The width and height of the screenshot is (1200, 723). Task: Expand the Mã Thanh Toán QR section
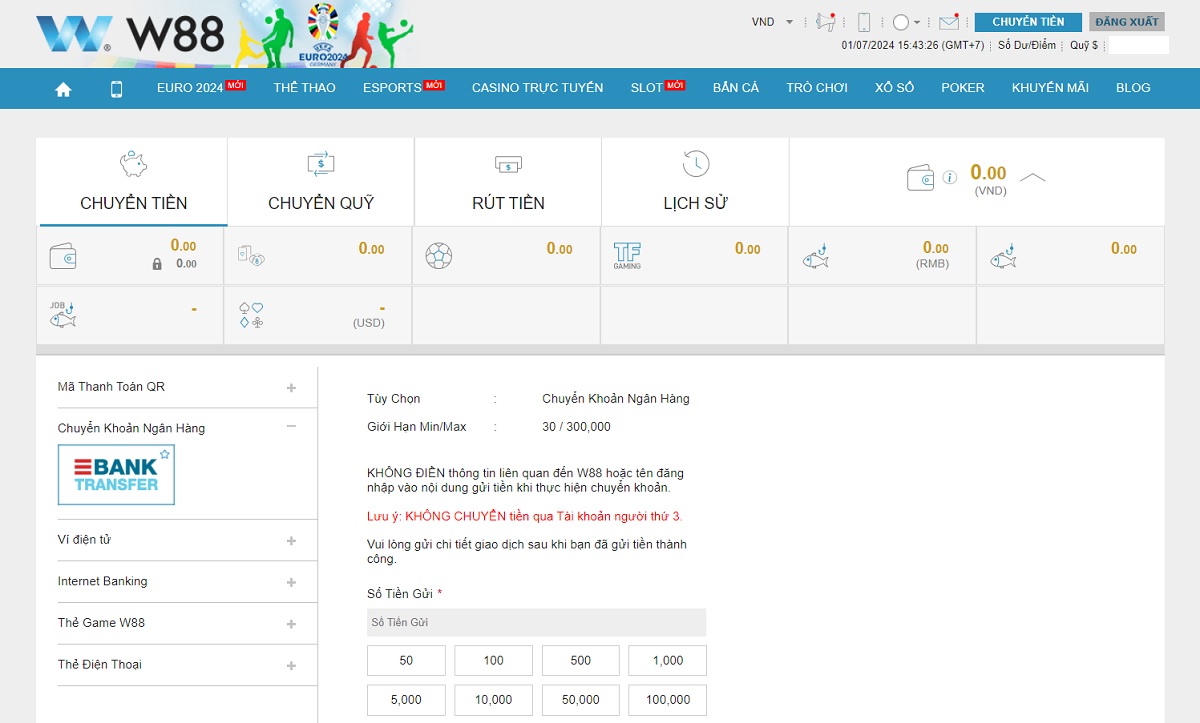(x=291, y=387)
